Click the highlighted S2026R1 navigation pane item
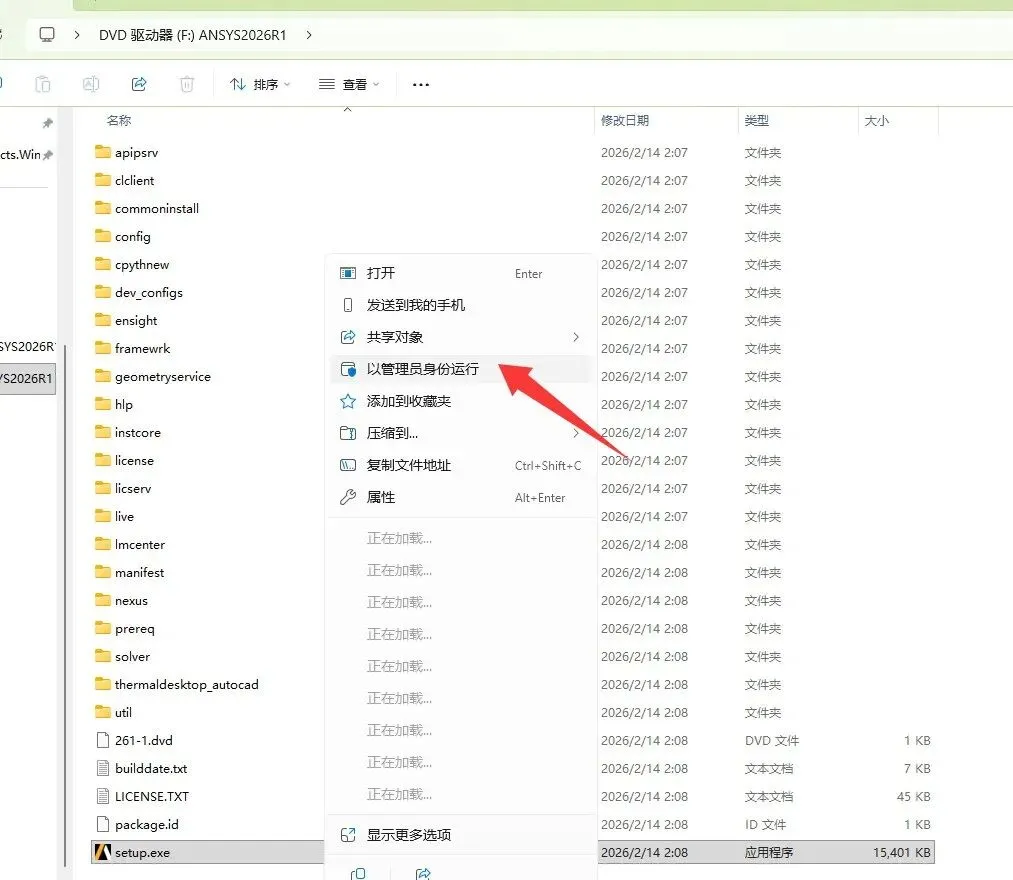The height and width of the screenshot is (880, 1013). pyautogui.click(x=27, y=379)
